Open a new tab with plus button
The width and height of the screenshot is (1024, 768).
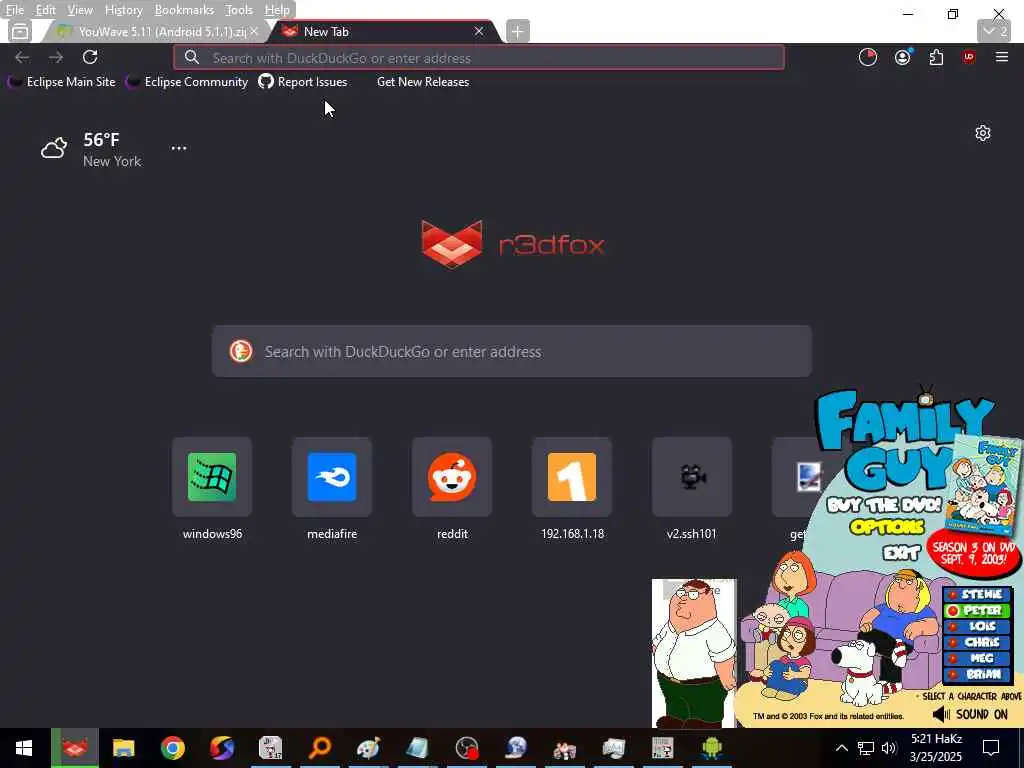pos(517,31)
